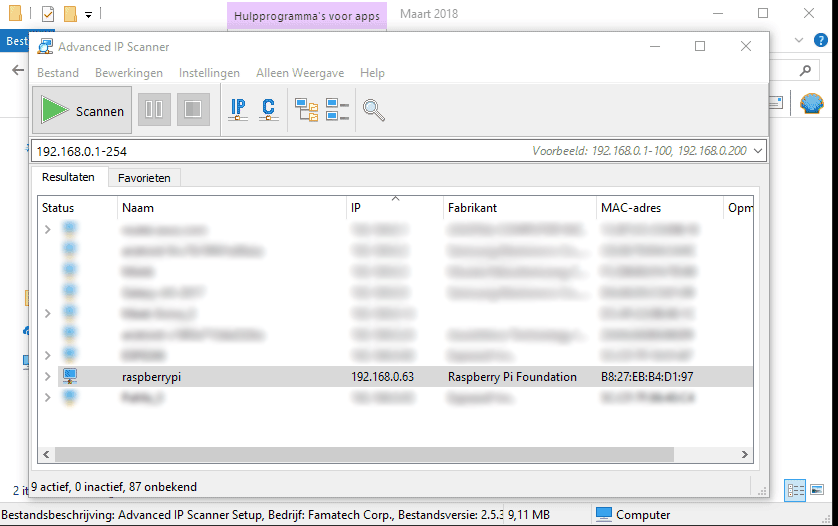Sort by the Status column header

pyautogui.click(x=77, y=208)
